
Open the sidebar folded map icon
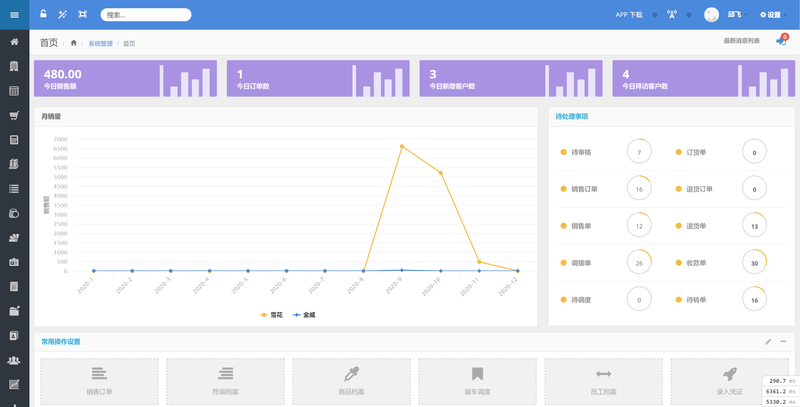[x=14, y=164]
